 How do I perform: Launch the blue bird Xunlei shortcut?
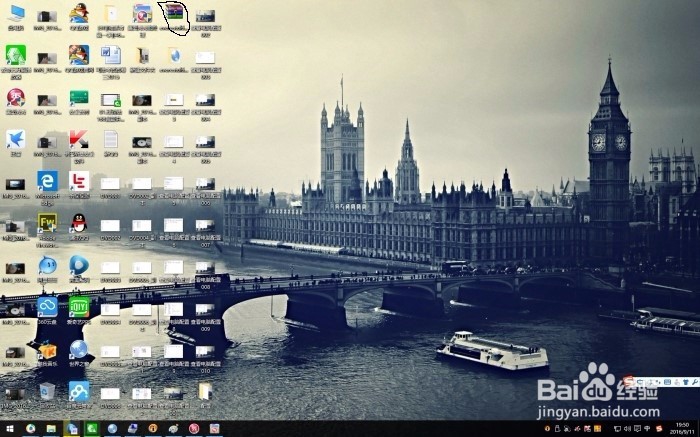[x=16, y=139]
